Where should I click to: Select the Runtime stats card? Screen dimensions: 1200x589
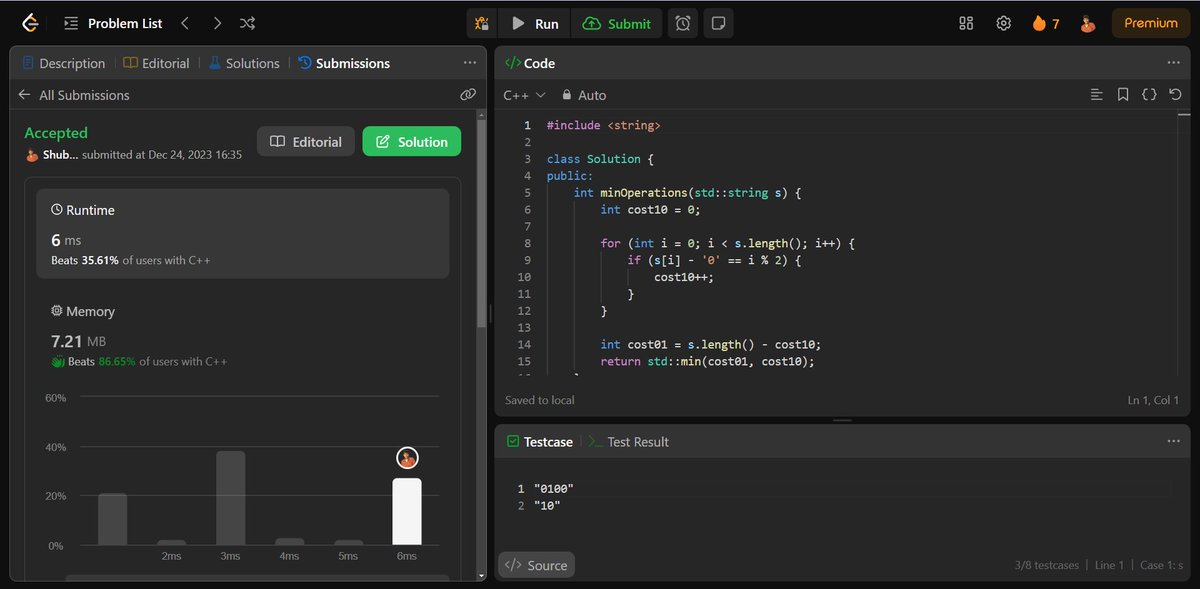[x=243, y=234]
